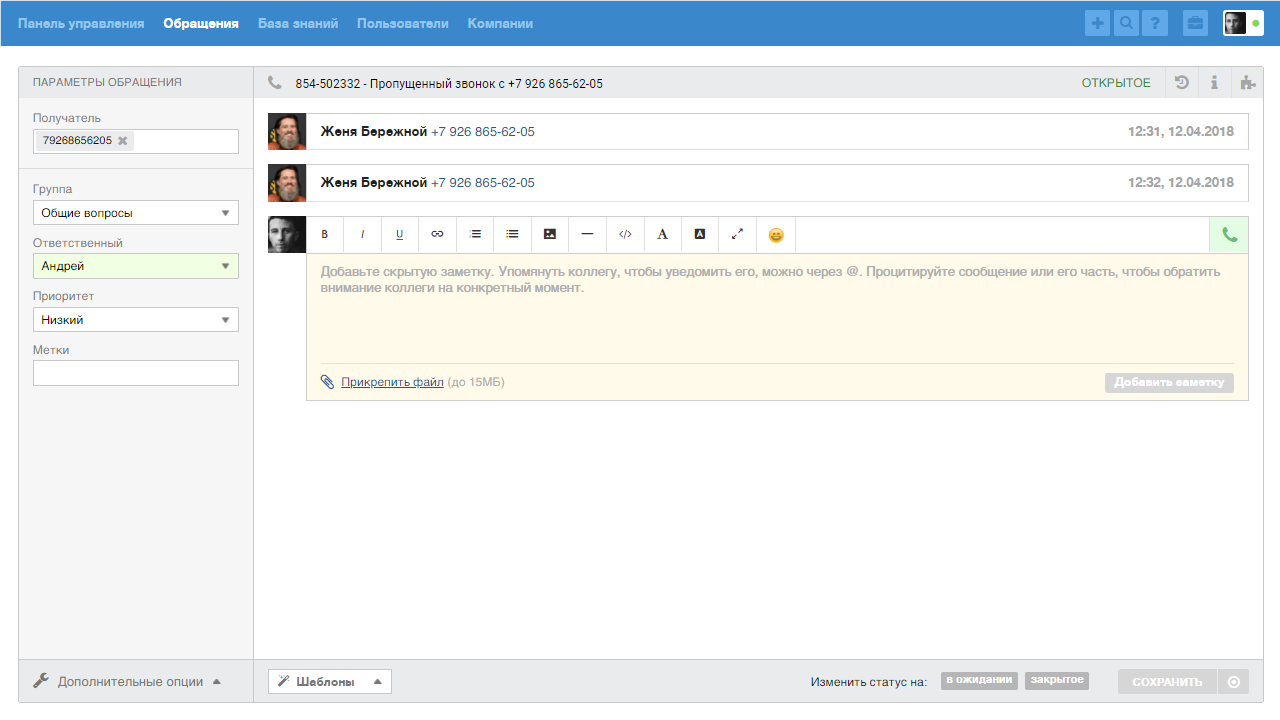Open the Ответственный dropdown showing Андрей

click(x=135, y=265)
